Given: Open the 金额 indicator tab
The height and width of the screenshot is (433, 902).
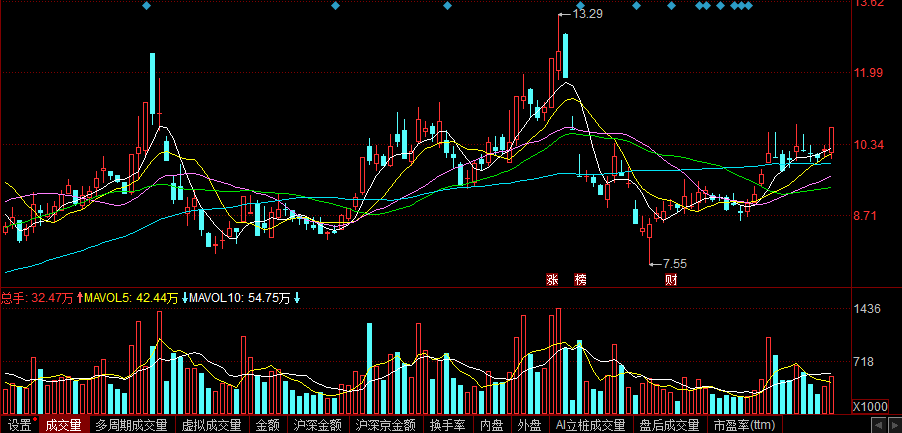Looking at the screenshot, I should tap(267, 425).
